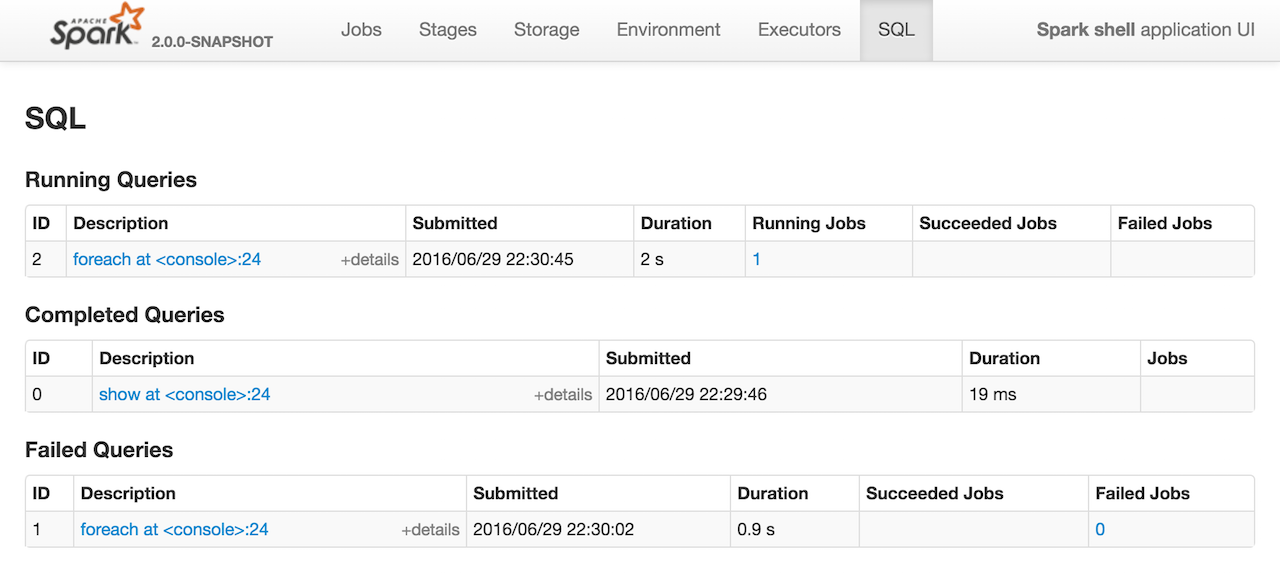Click the Succeeded Jobs header in Running Queries
The width and height of the screenshot is (1280, 575).
[x=988, y=223]
